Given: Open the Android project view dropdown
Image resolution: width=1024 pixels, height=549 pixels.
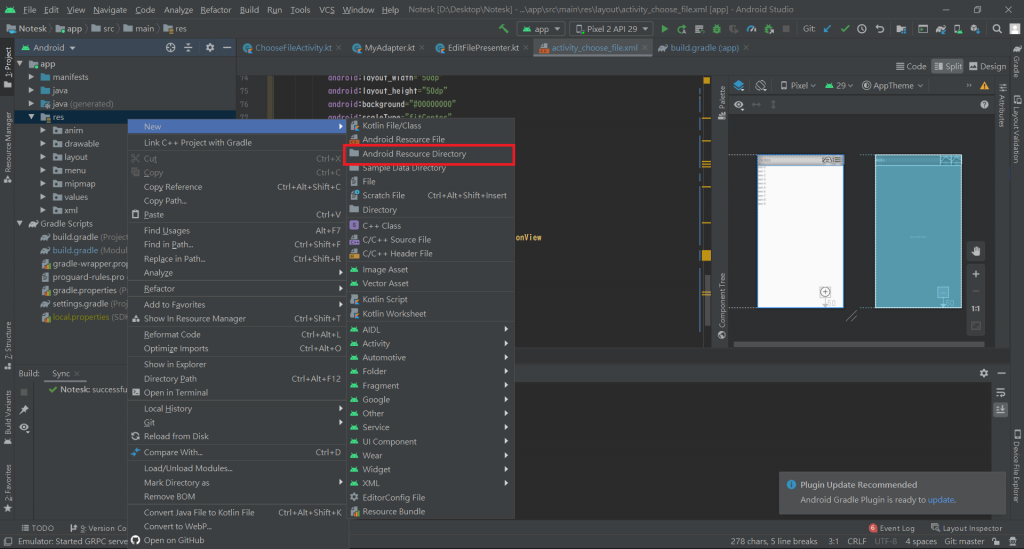Looking at the screenshot, I should click(49, 48).
